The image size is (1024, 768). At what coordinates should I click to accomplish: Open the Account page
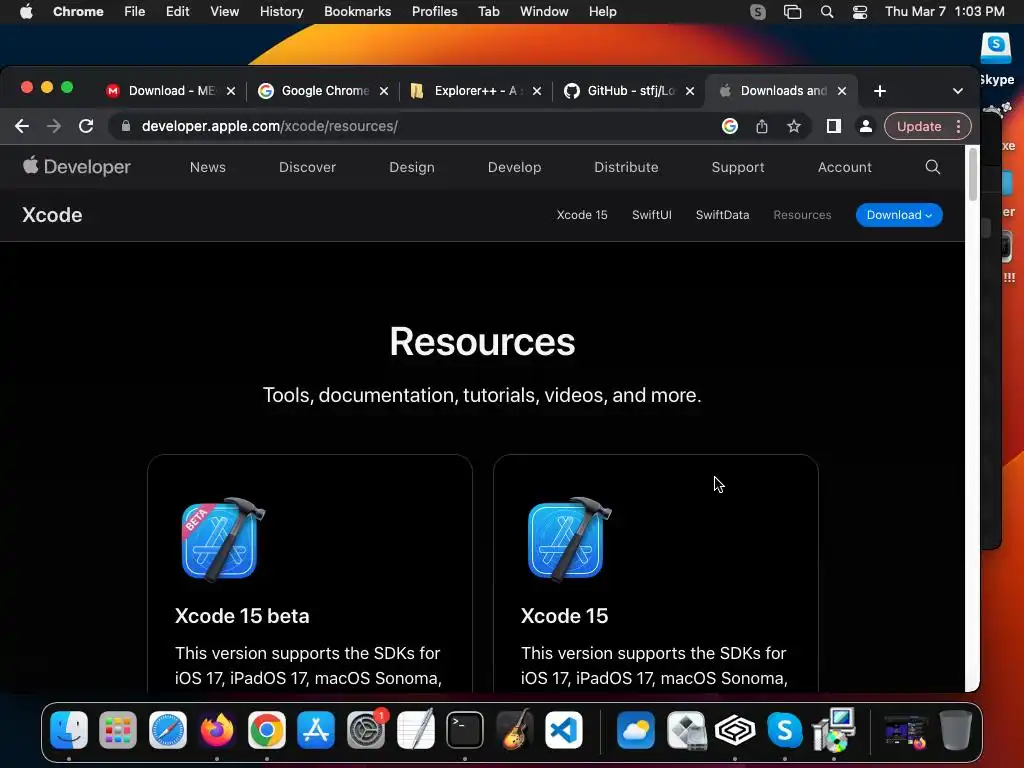click(844, 167)
